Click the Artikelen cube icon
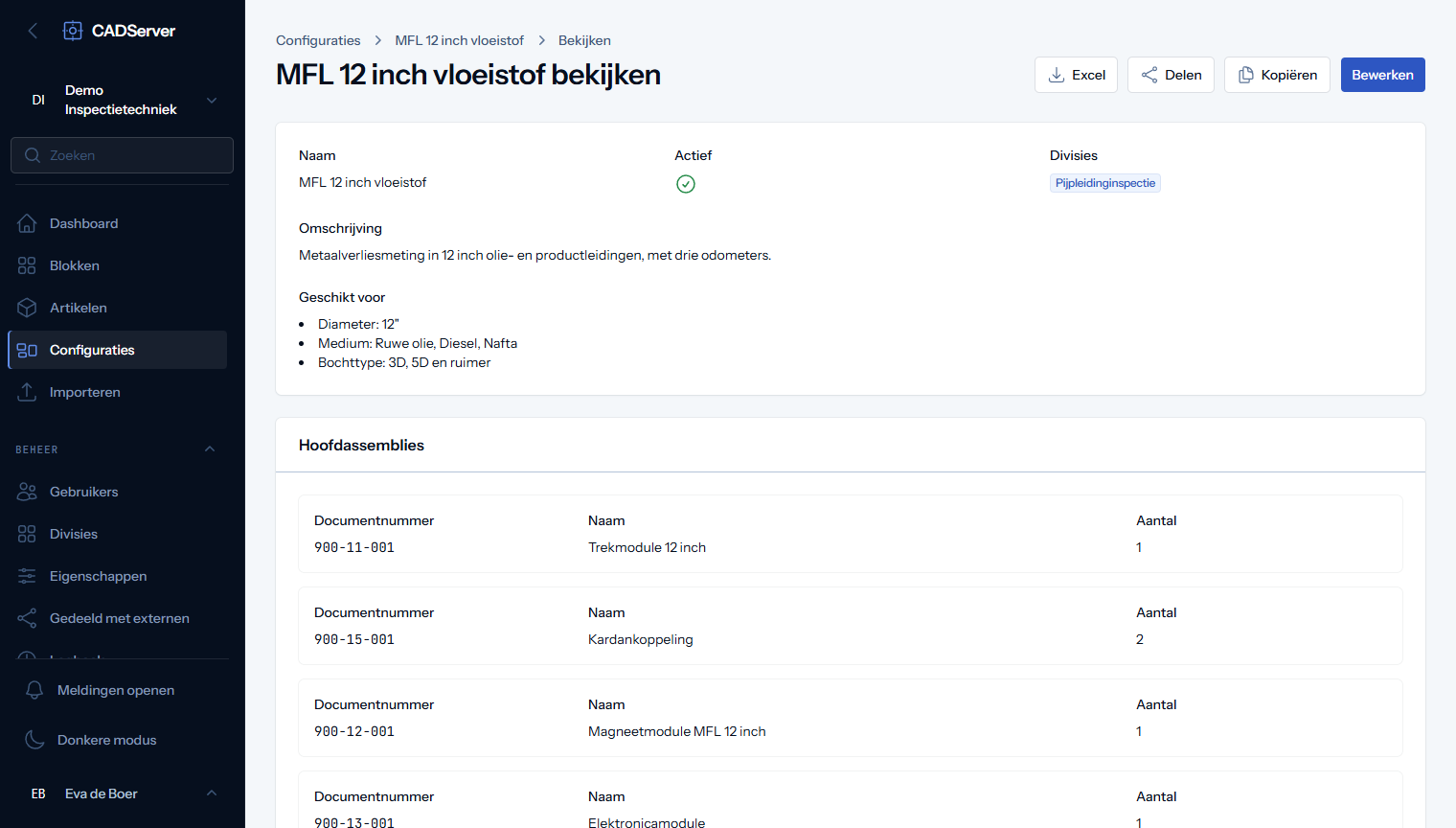 coord(27,308)
